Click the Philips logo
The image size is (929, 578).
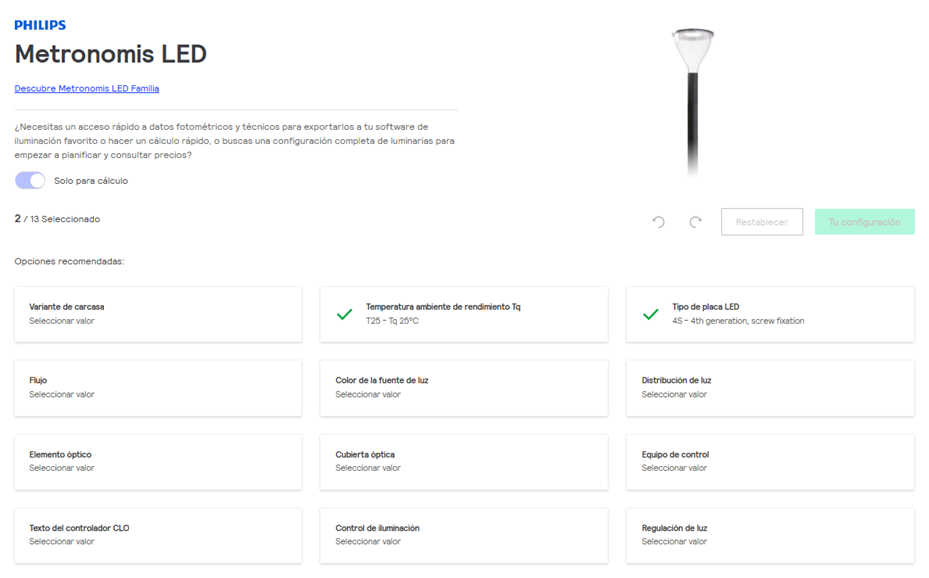40,25
